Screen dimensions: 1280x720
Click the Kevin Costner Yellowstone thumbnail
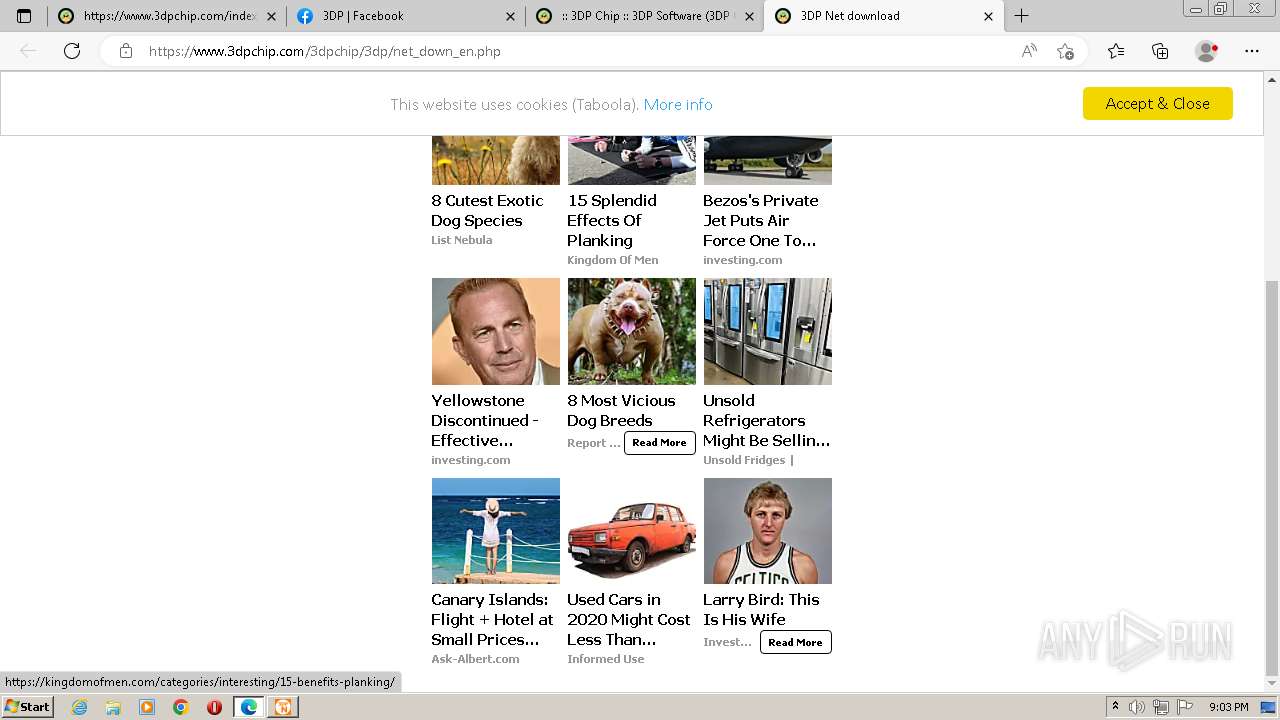click(496, 331)
